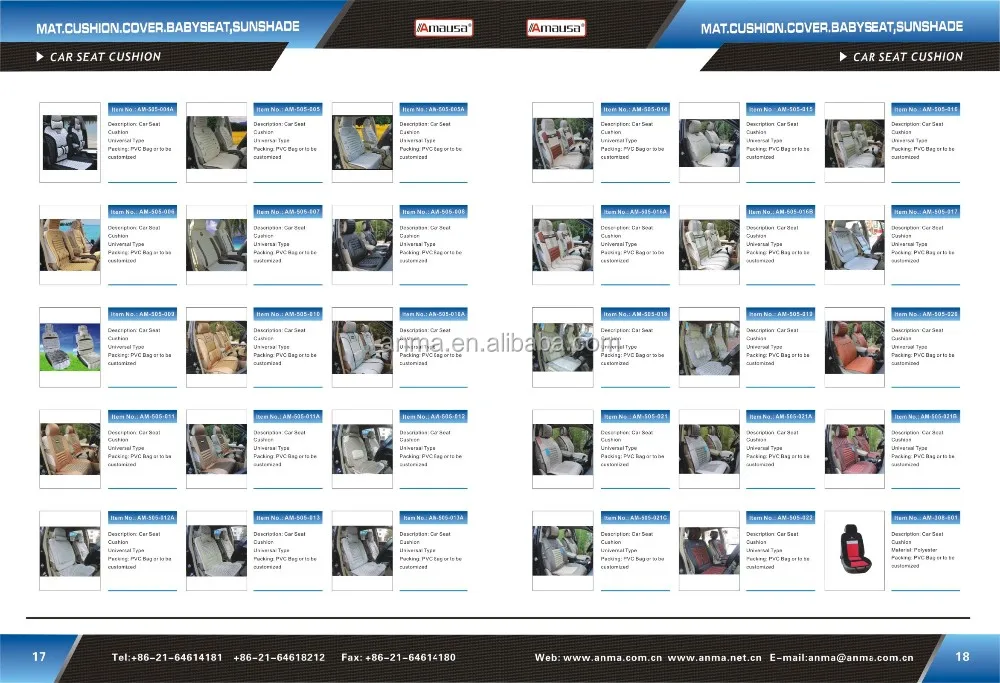Click the 'Item No.: AM-505-007' label
This screenshot has width=1000, height=683.
[288, 211]
